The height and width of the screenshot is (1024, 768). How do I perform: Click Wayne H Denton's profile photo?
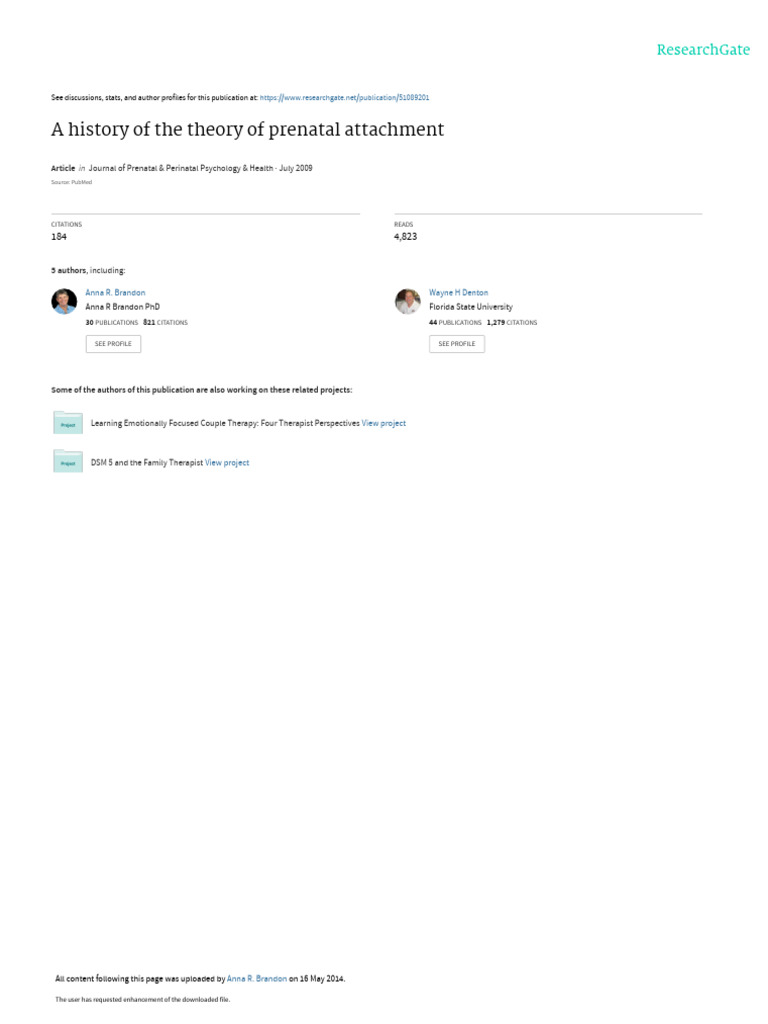pos(408,301)
